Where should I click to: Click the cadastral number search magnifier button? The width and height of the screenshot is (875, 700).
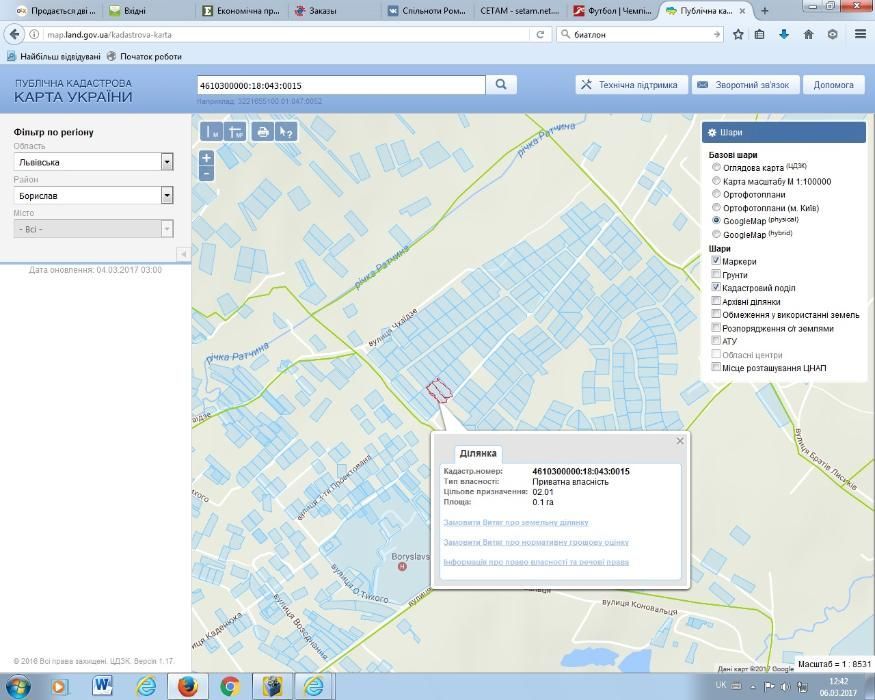point(501,85)
